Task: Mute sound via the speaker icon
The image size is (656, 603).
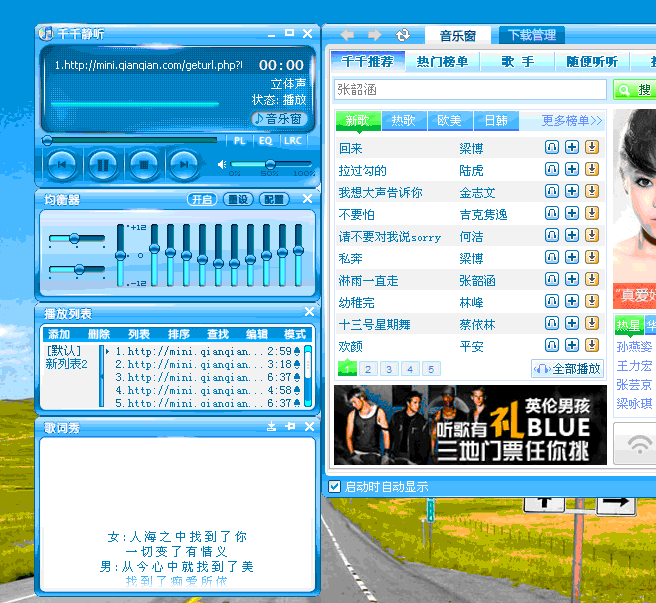Action: point(222,164)
